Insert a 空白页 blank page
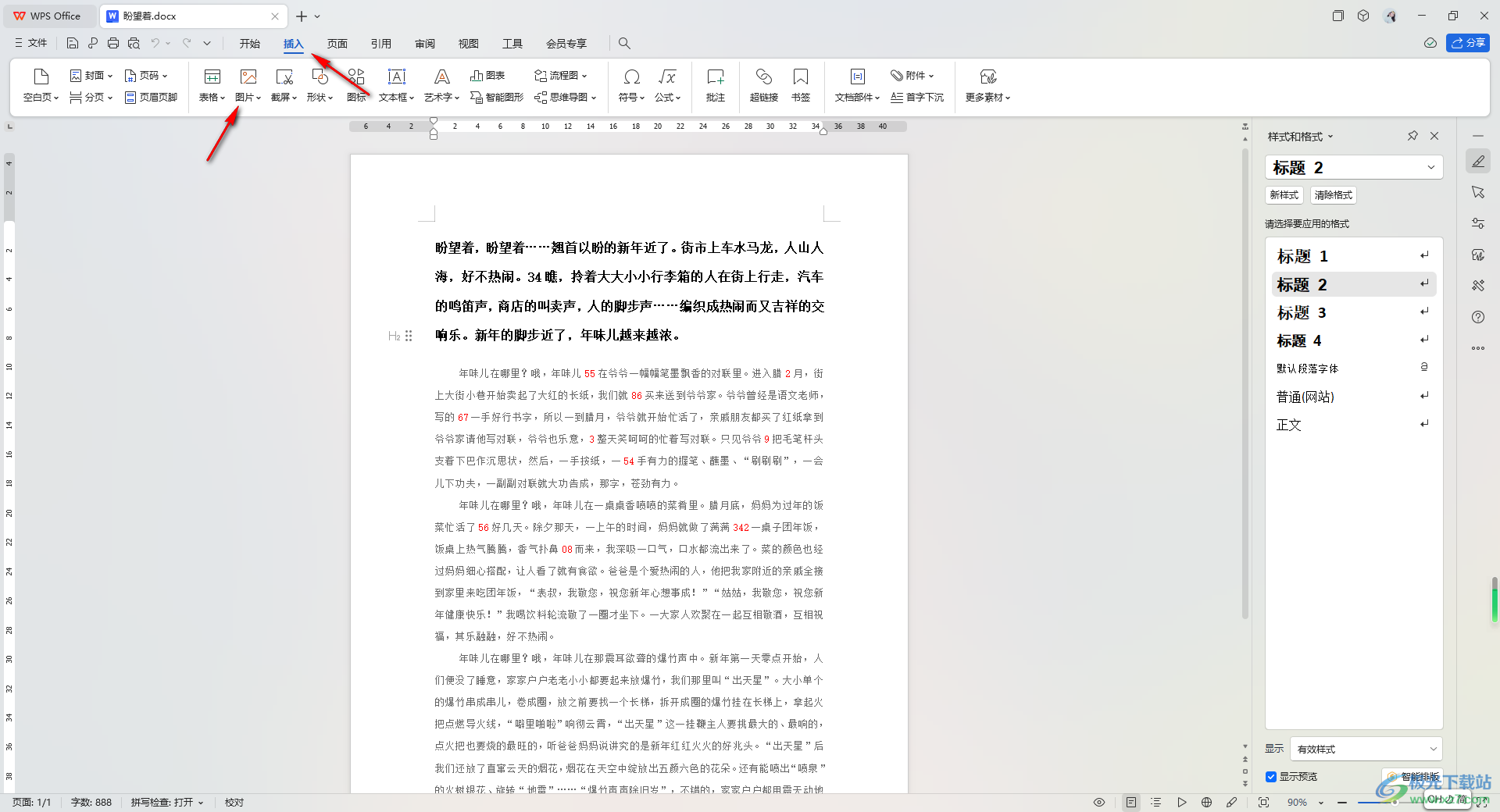The image size is (1500, 812). pos(41,85)
